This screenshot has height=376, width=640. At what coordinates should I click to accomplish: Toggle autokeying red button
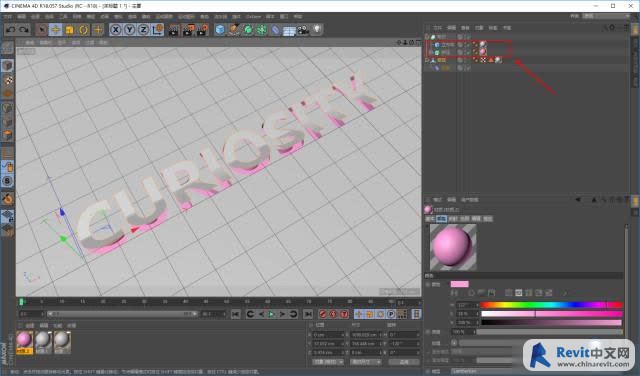(x=333, y=314)
